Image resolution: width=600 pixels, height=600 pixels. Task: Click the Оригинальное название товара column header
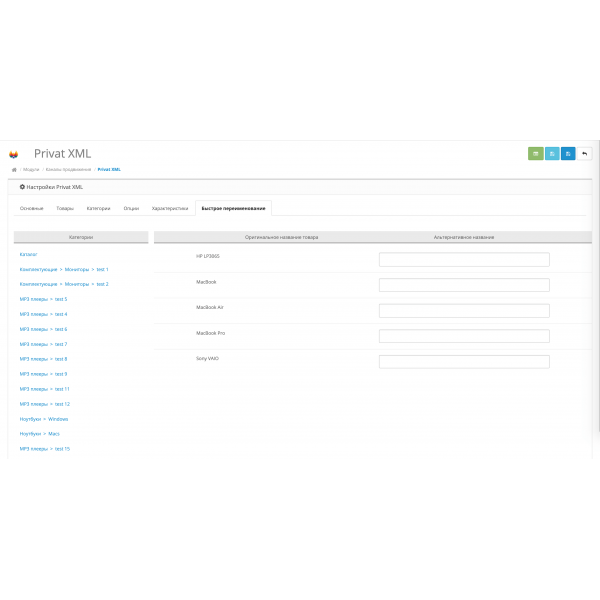[x=281, y=237]
